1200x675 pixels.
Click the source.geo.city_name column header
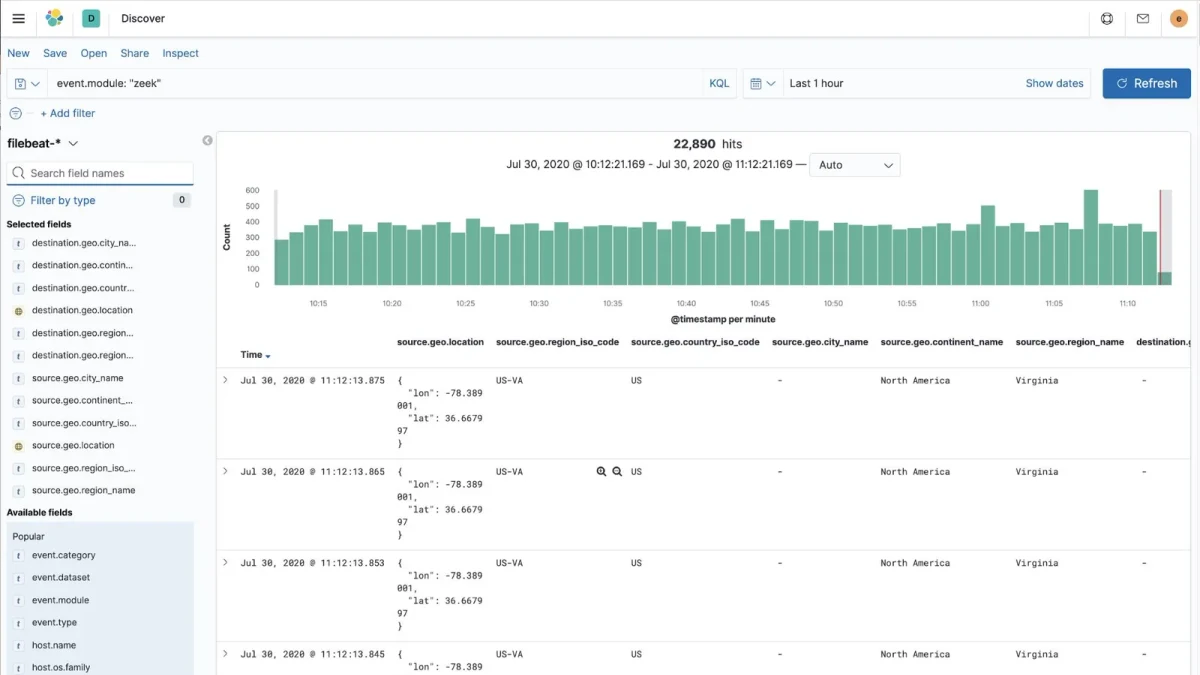click(820, 342)
